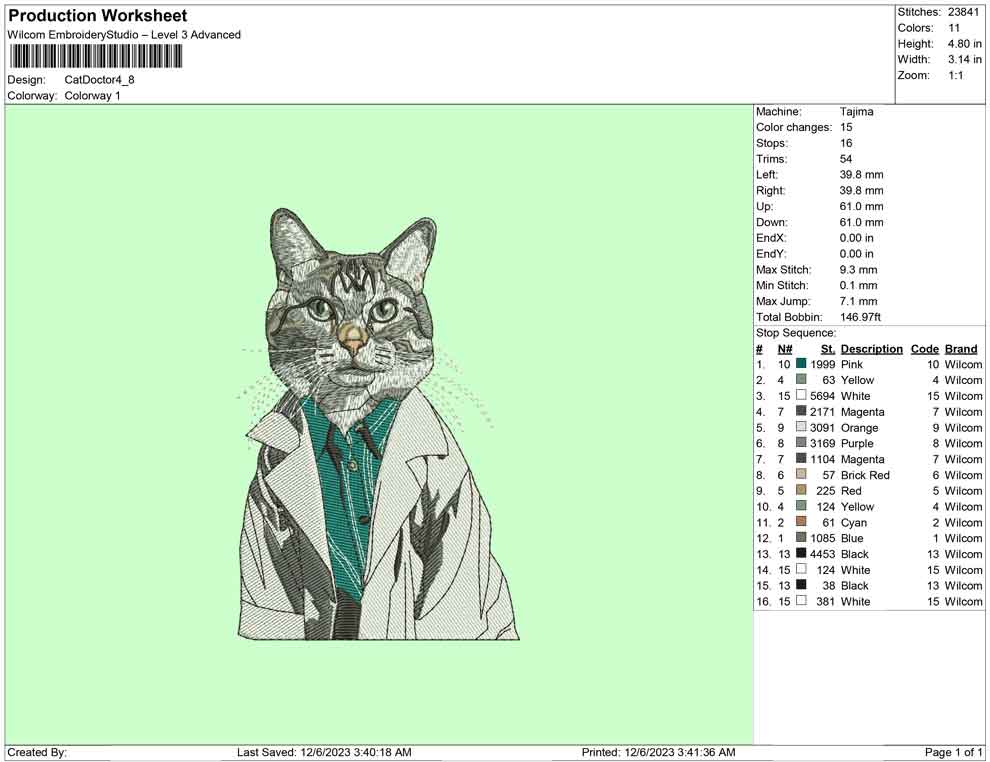Sort stops by the Description column
The image size is (990, 762).
(871, 349)
